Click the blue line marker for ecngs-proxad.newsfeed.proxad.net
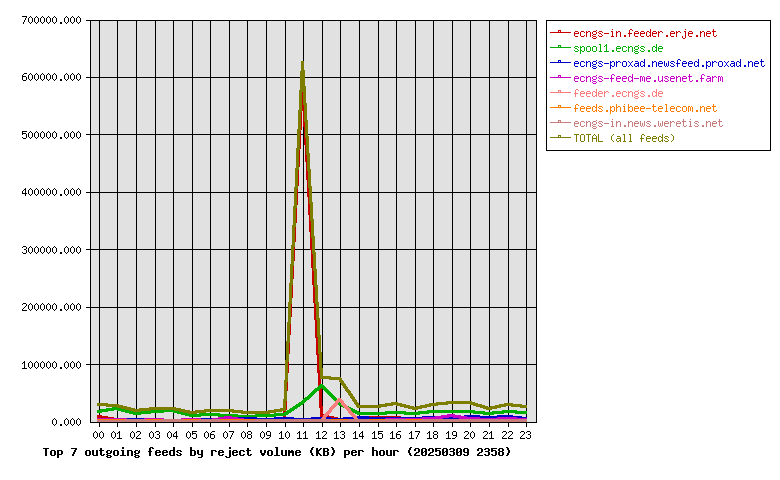This screenshot has height=480, width=780. pos(560,62)
